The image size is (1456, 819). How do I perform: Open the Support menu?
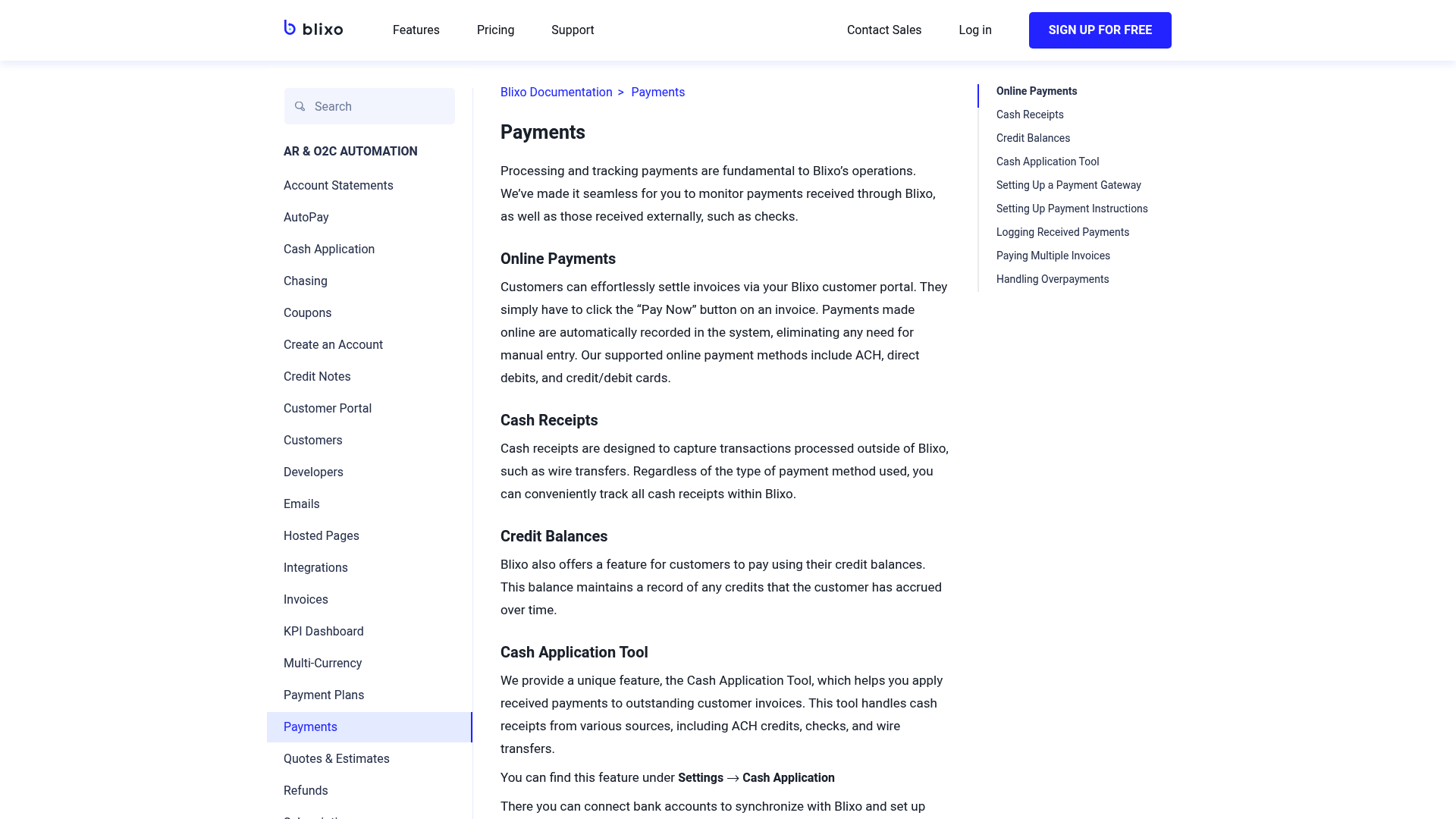point(573,30)
